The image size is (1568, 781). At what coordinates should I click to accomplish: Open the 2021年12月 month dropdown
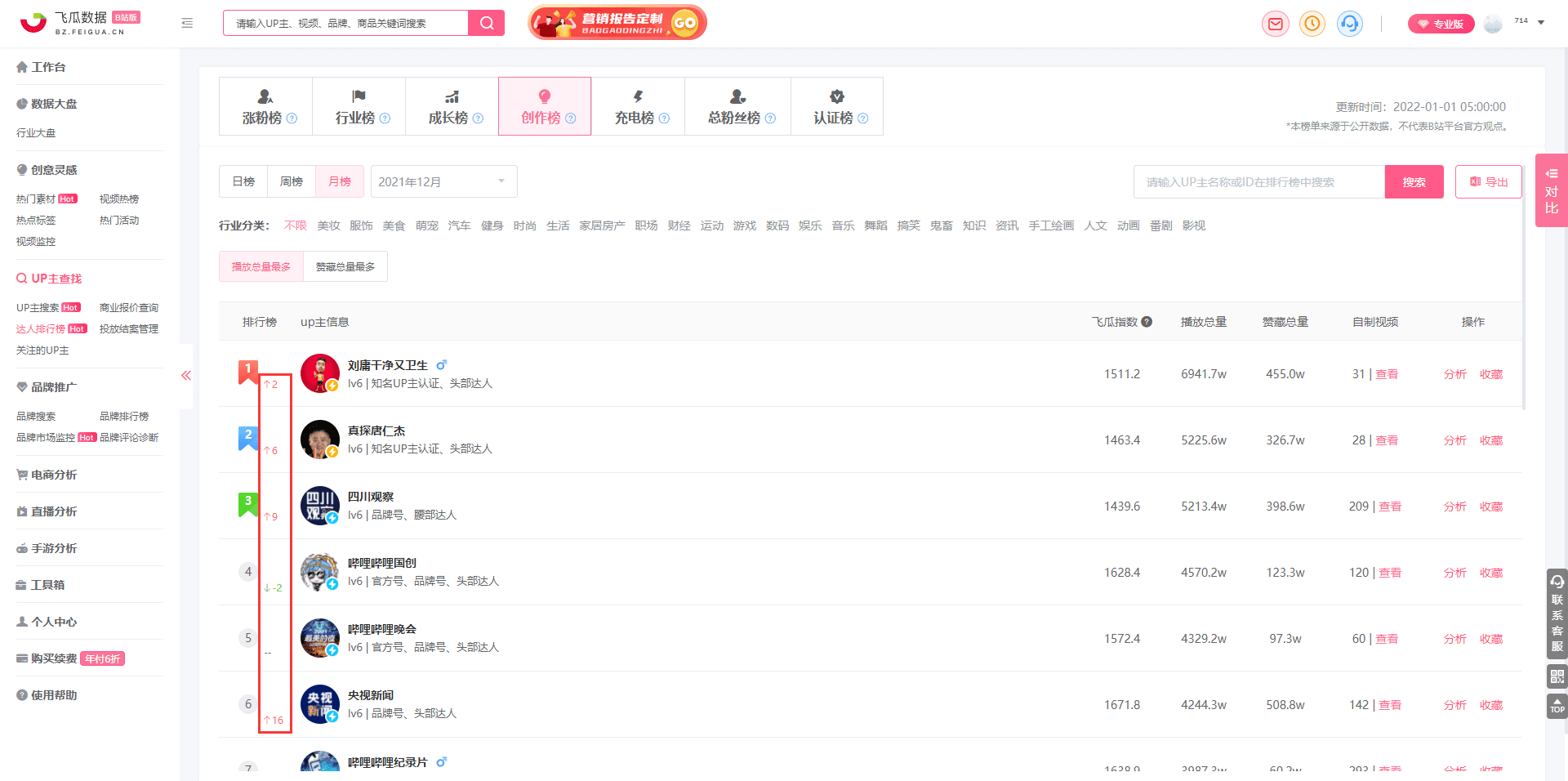[x=443, y=181]
